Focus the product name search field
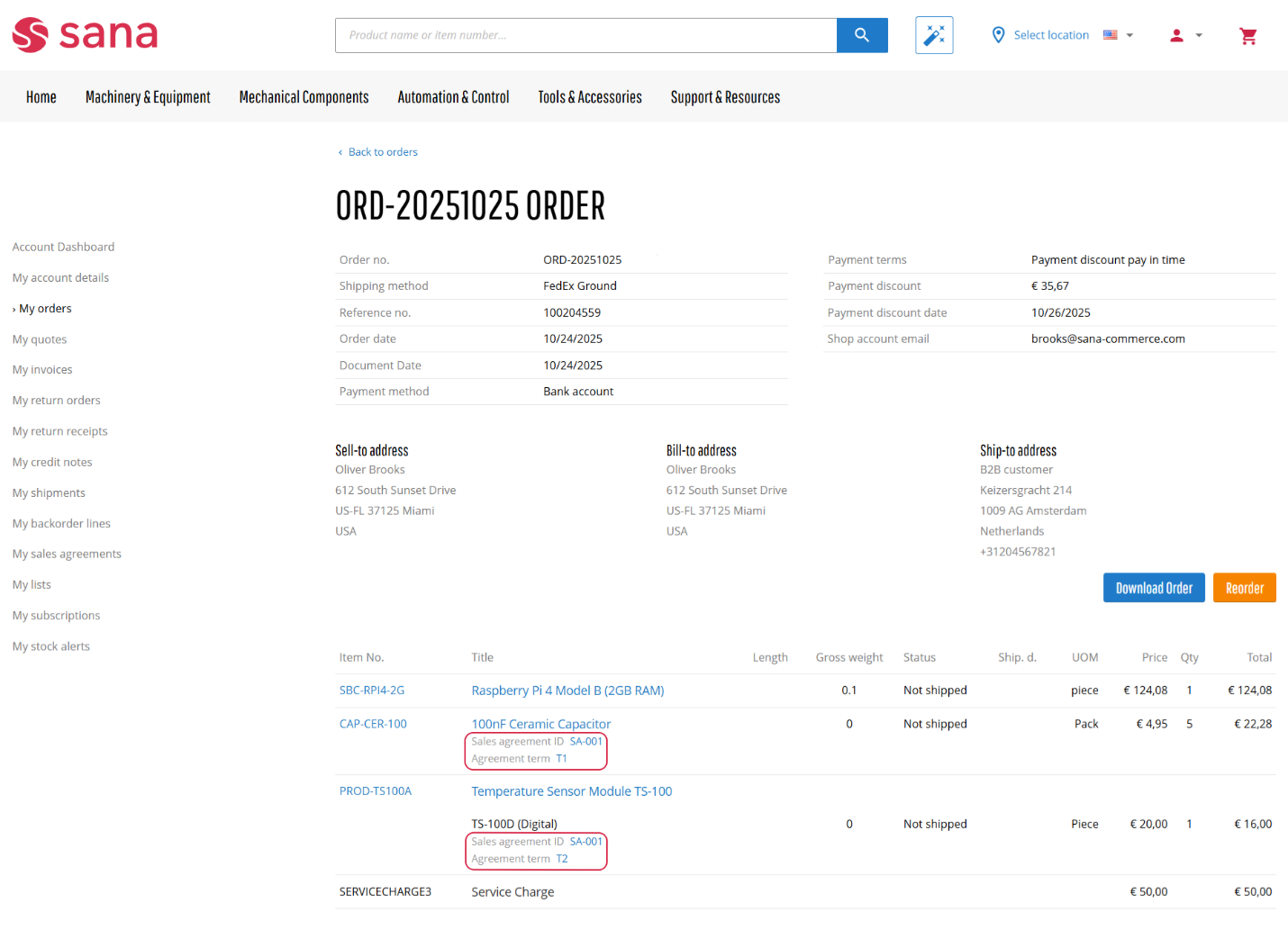The image size is (1288, 939). pos(585,35)
